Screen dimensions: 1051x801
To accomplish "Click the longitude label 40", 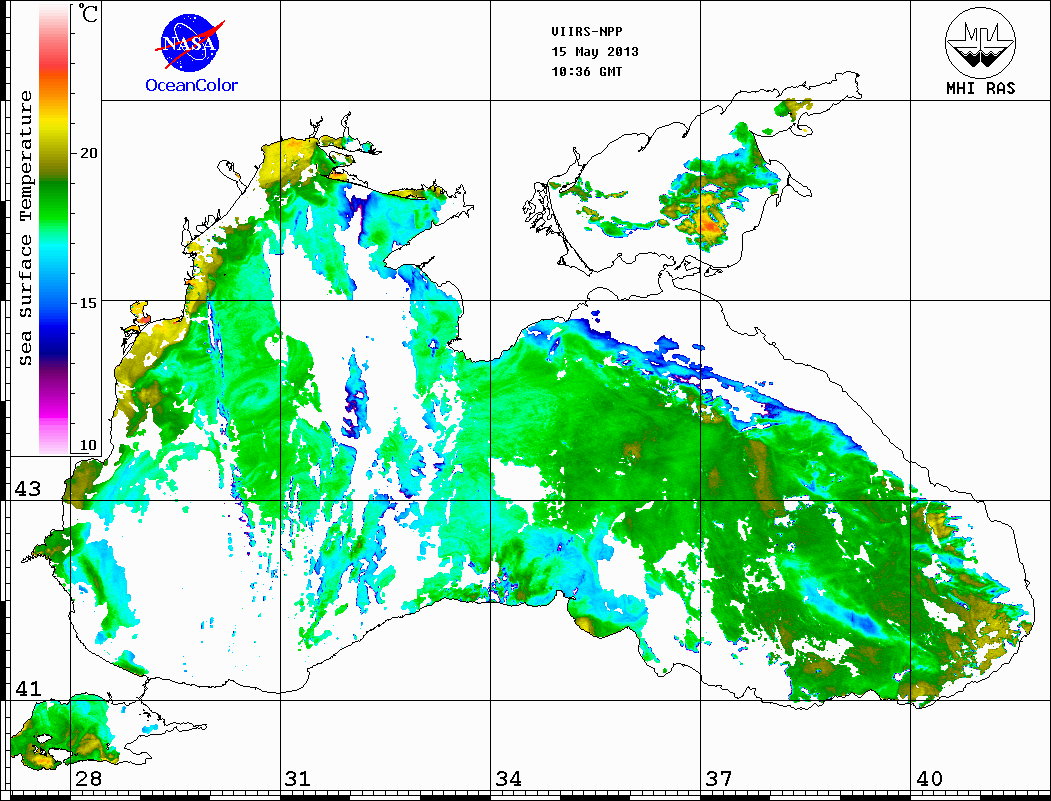I will click(929, 778).
